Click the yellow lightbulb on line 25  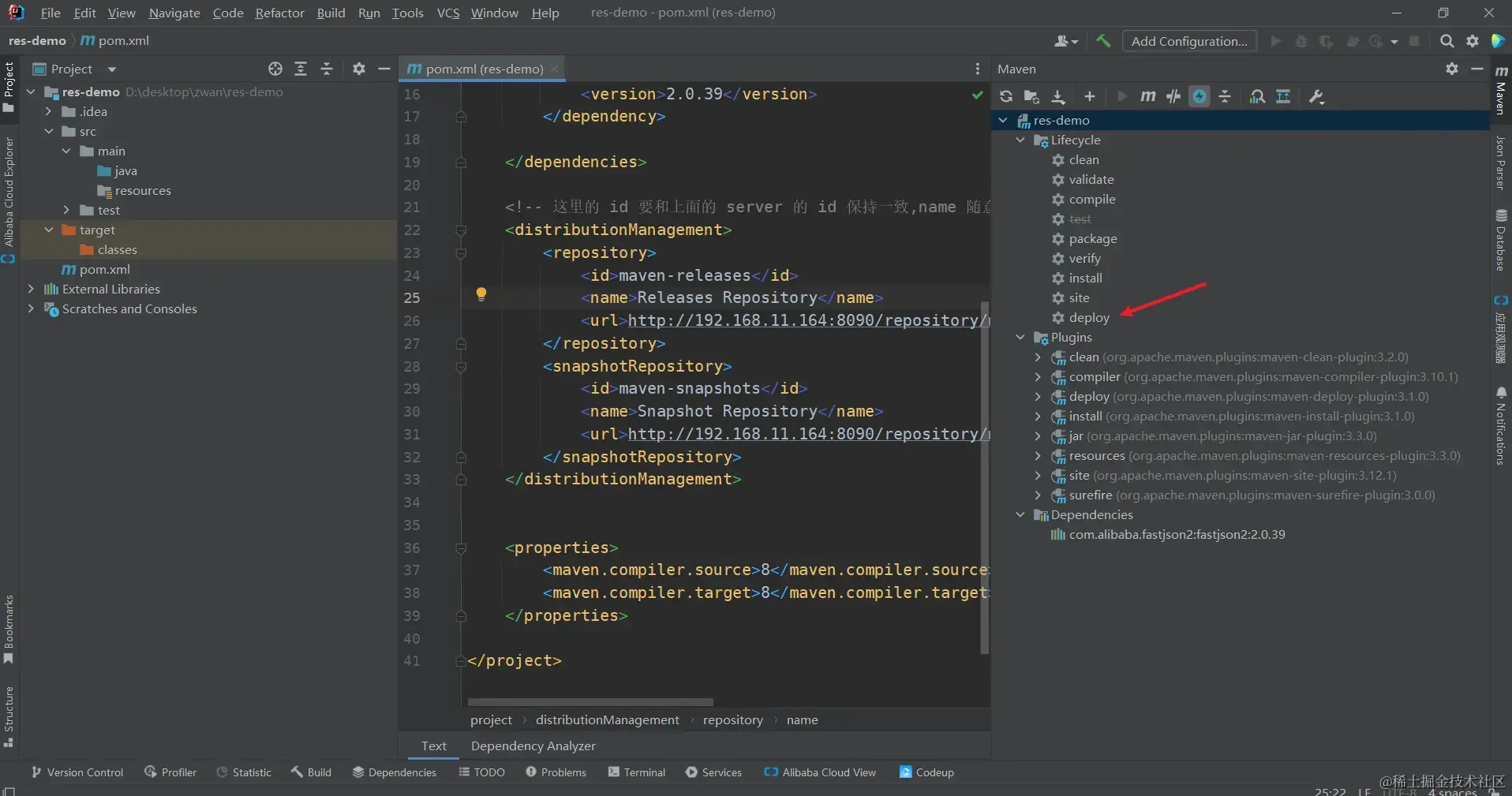(481, 295)
